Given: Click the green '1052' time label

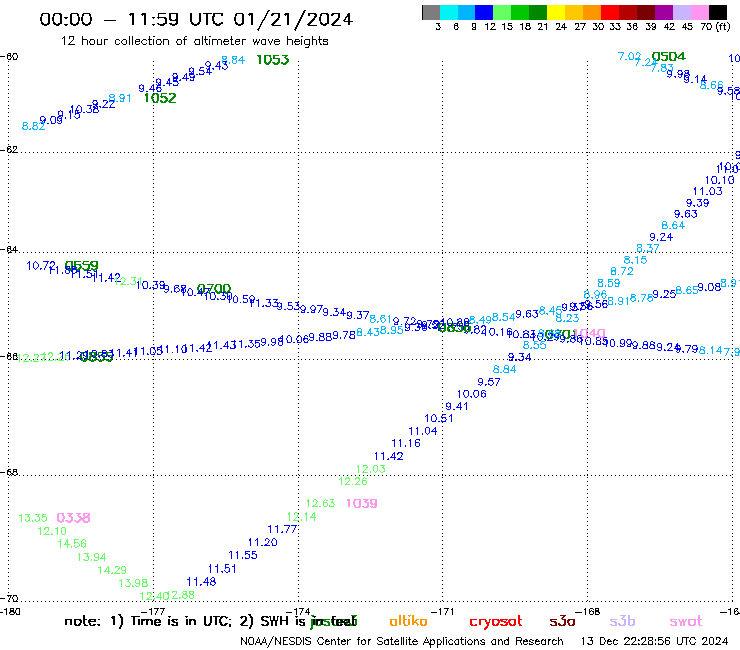Looking at the screenshot, I should coord(160,98).
